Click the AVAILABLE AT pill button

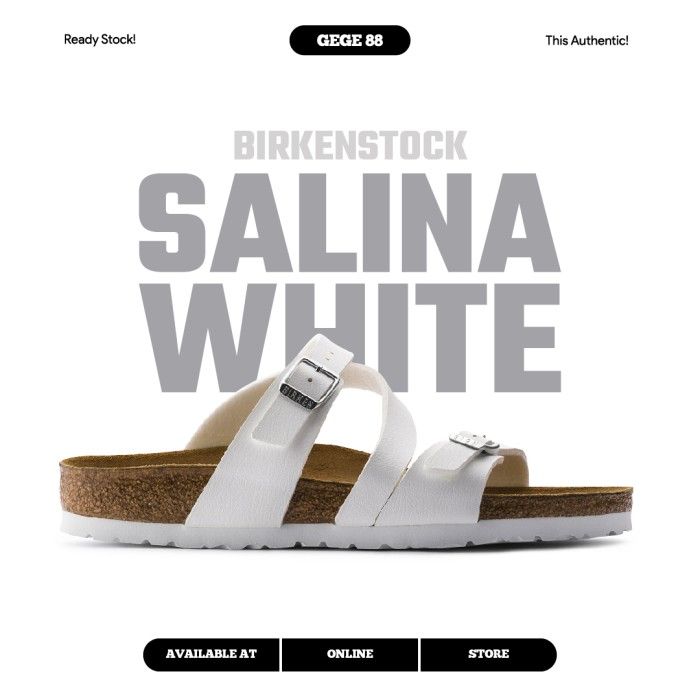click(x=211, y=654)
